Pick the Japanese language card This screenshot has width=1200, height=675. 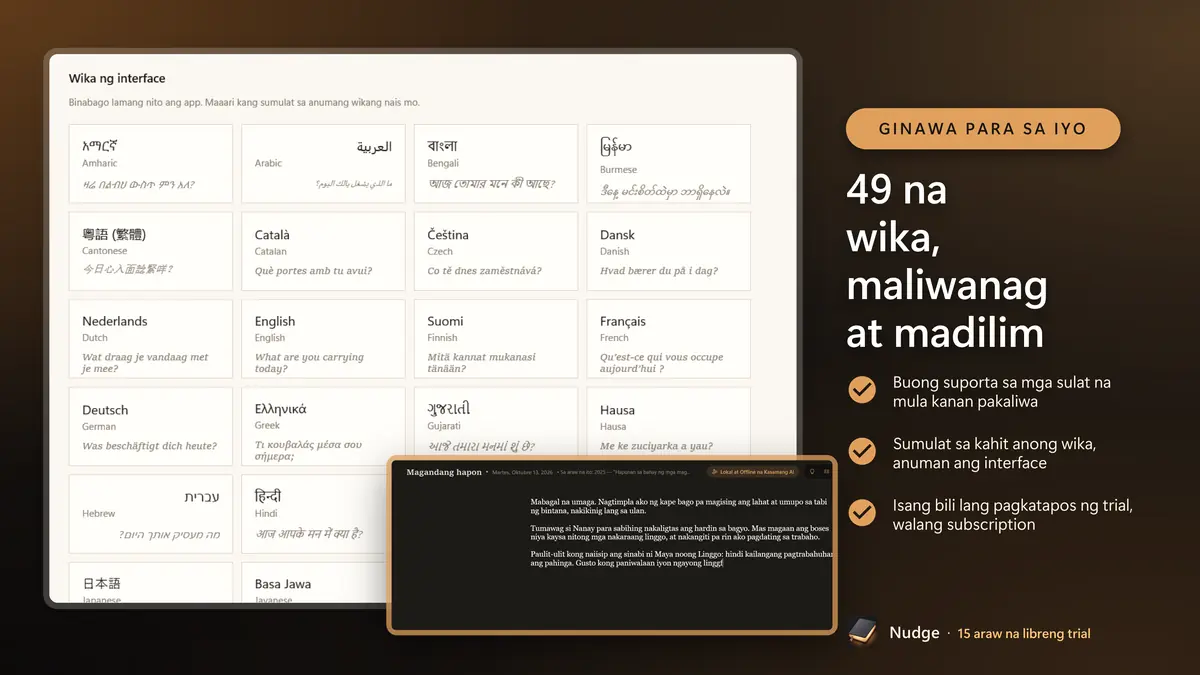(151, 583)
